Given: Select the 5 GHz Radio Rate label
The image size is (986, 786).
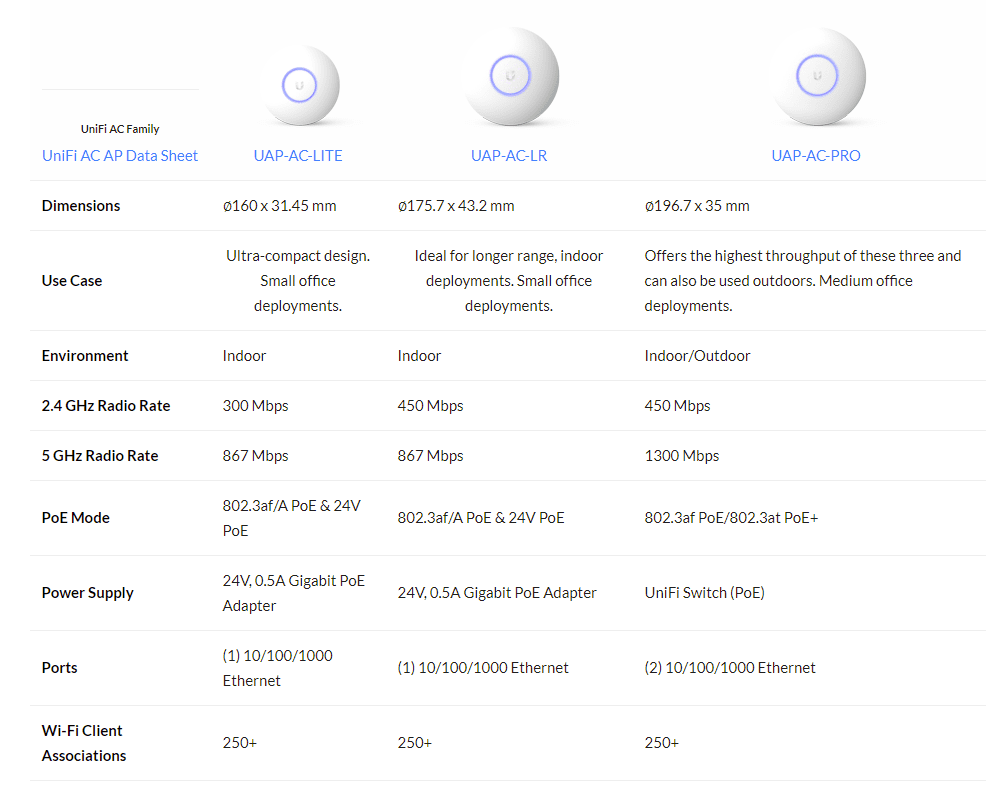Looking at the screenshot, I should (100, 456).
